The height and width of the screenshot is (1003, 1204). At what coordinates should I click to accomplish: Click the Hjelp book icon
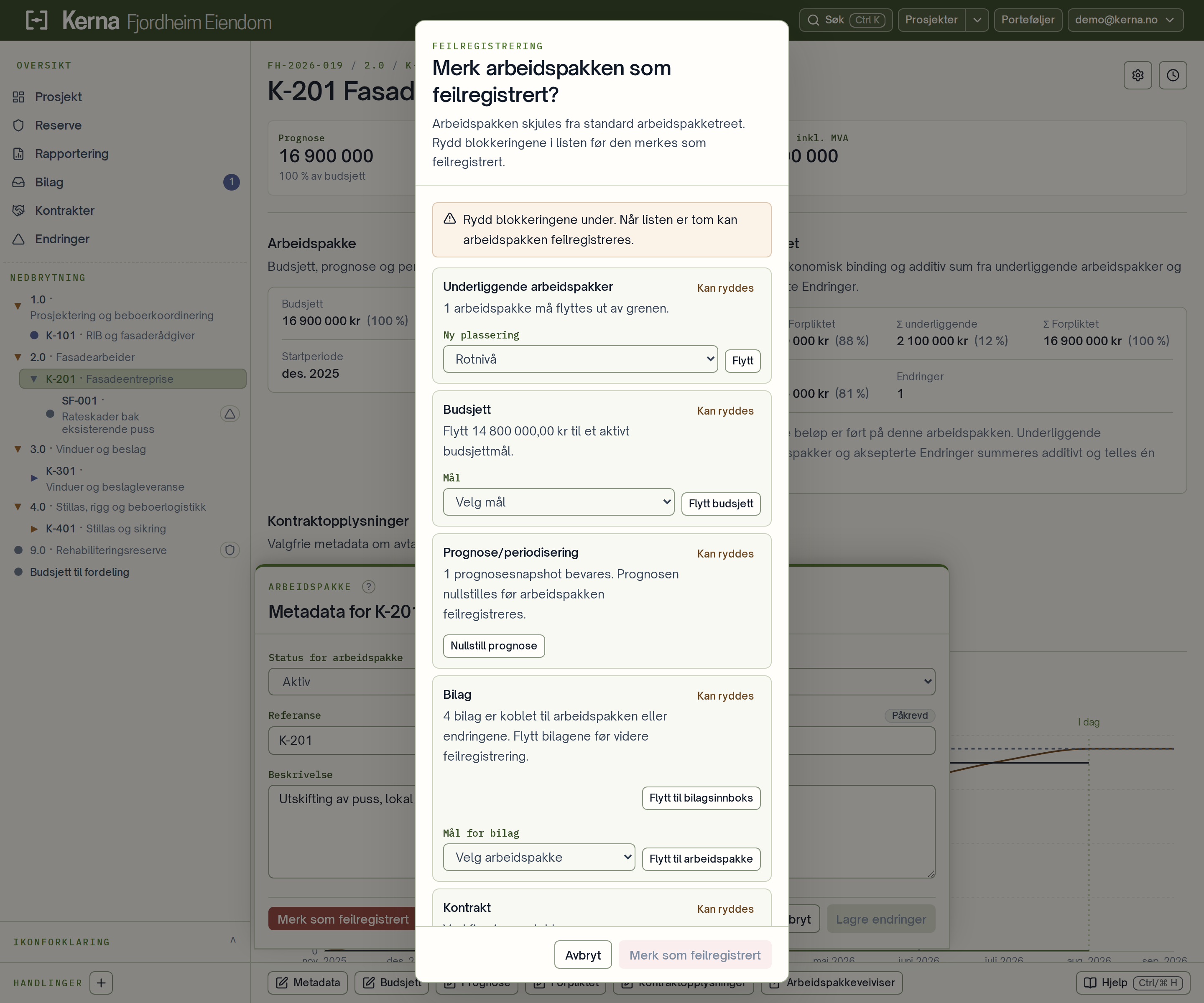[1090, 983]
